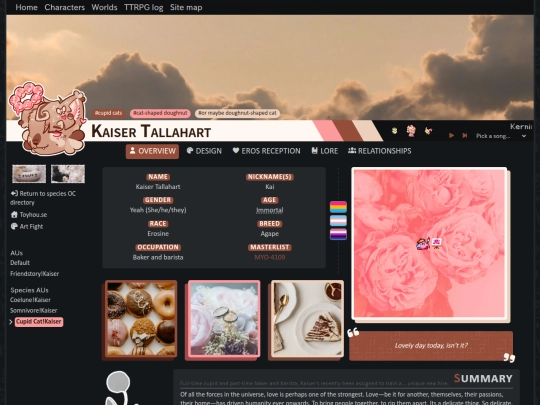Click the palette icon on Design tab
This screenshot has height=405, width=540.
190,150
